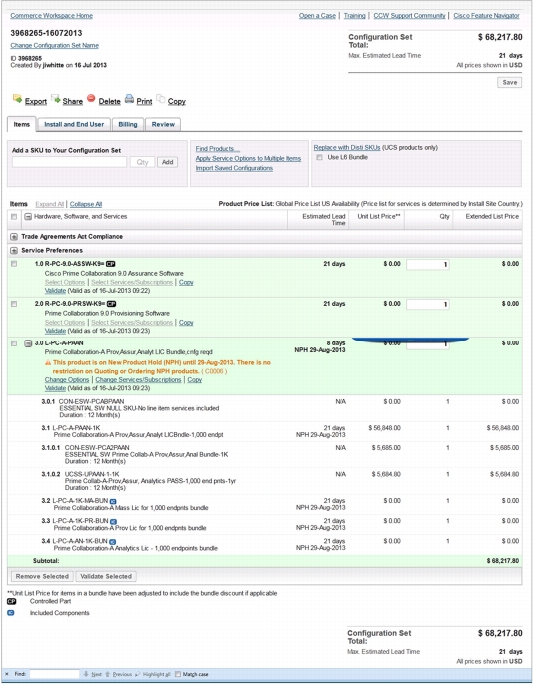Click Copy link under item 3.0
The image size is (534, 686).
tap(195, 379)
